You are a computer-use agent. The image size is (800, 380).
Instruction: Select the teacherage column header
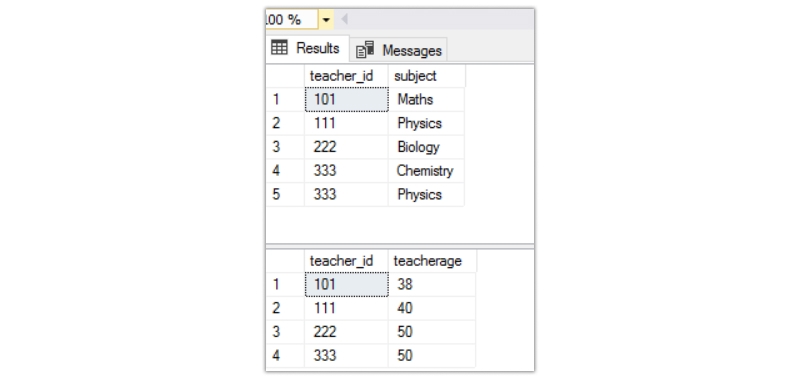coord(432,261)
